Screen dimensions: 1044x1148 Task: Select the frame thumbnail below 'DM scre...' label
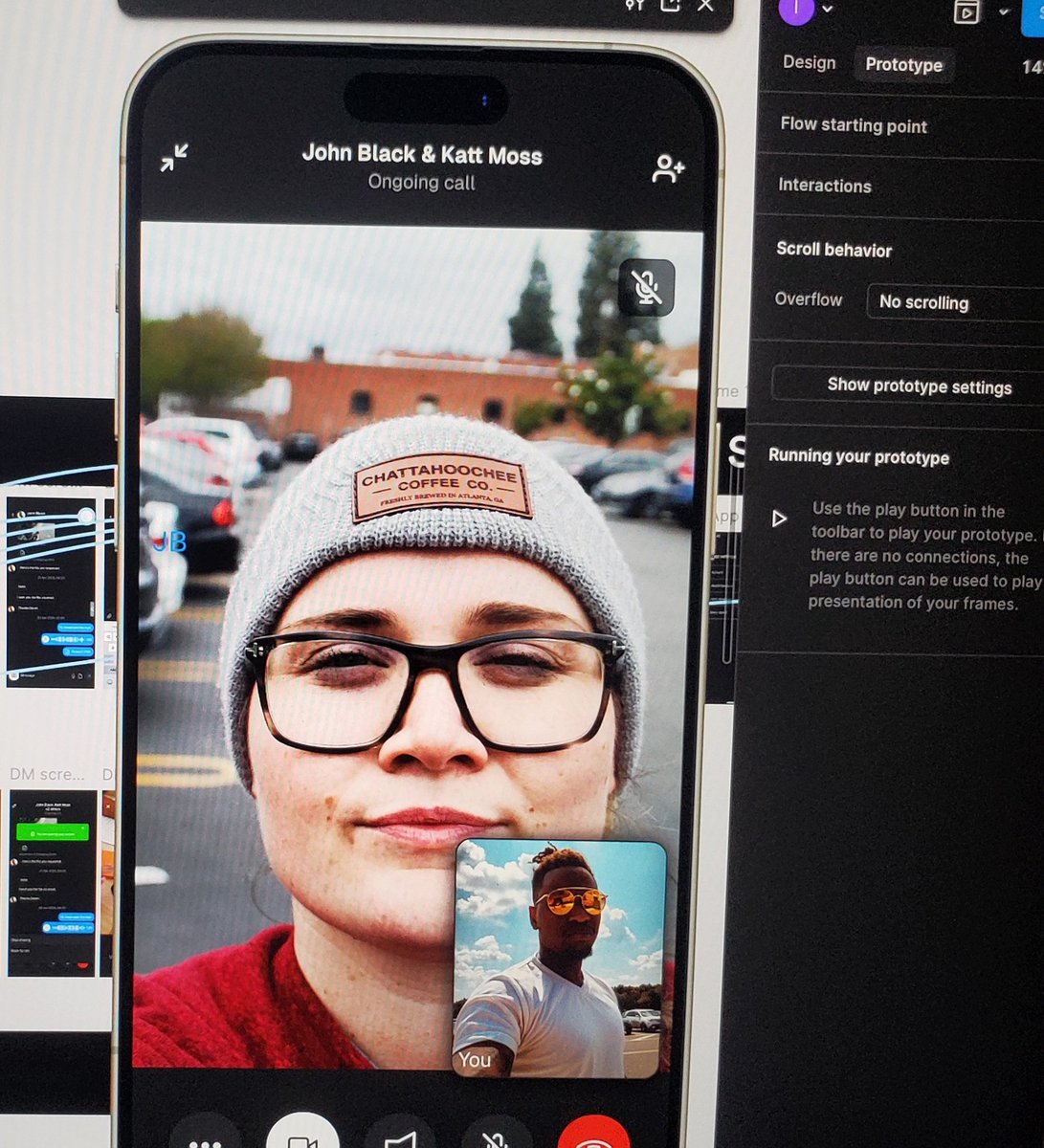click(x=53, y=883)
